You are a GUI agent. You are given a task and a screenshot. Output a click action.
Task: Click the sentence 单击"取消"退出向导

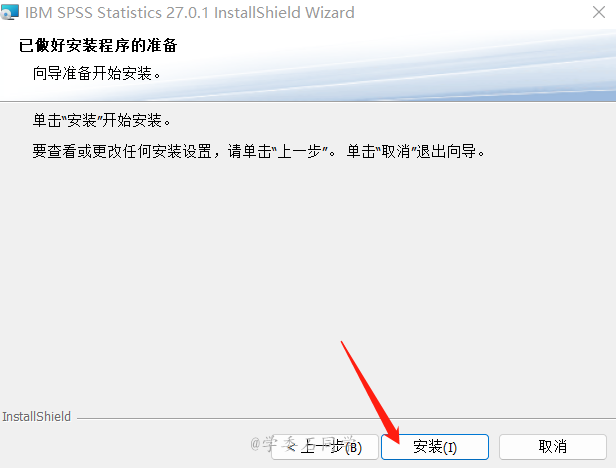416,151
